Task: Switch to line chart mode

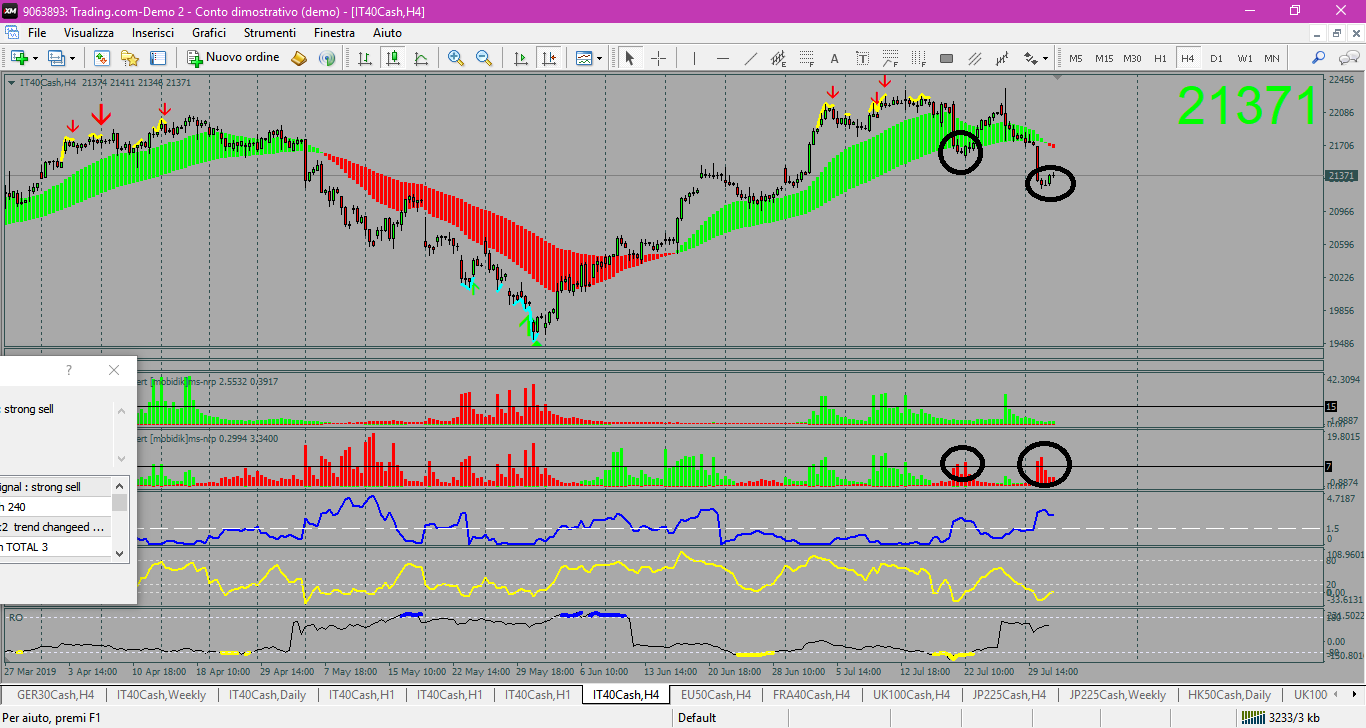Action: click(421, 58)
